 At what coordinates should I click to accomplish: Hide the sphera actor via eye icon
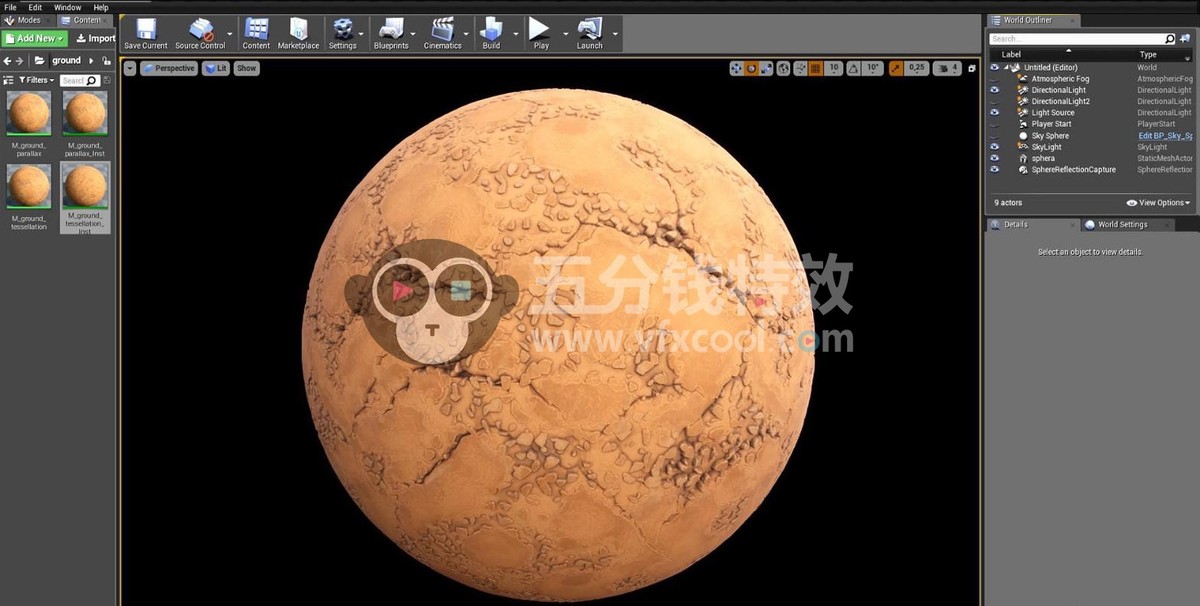(x=994, y=158)
